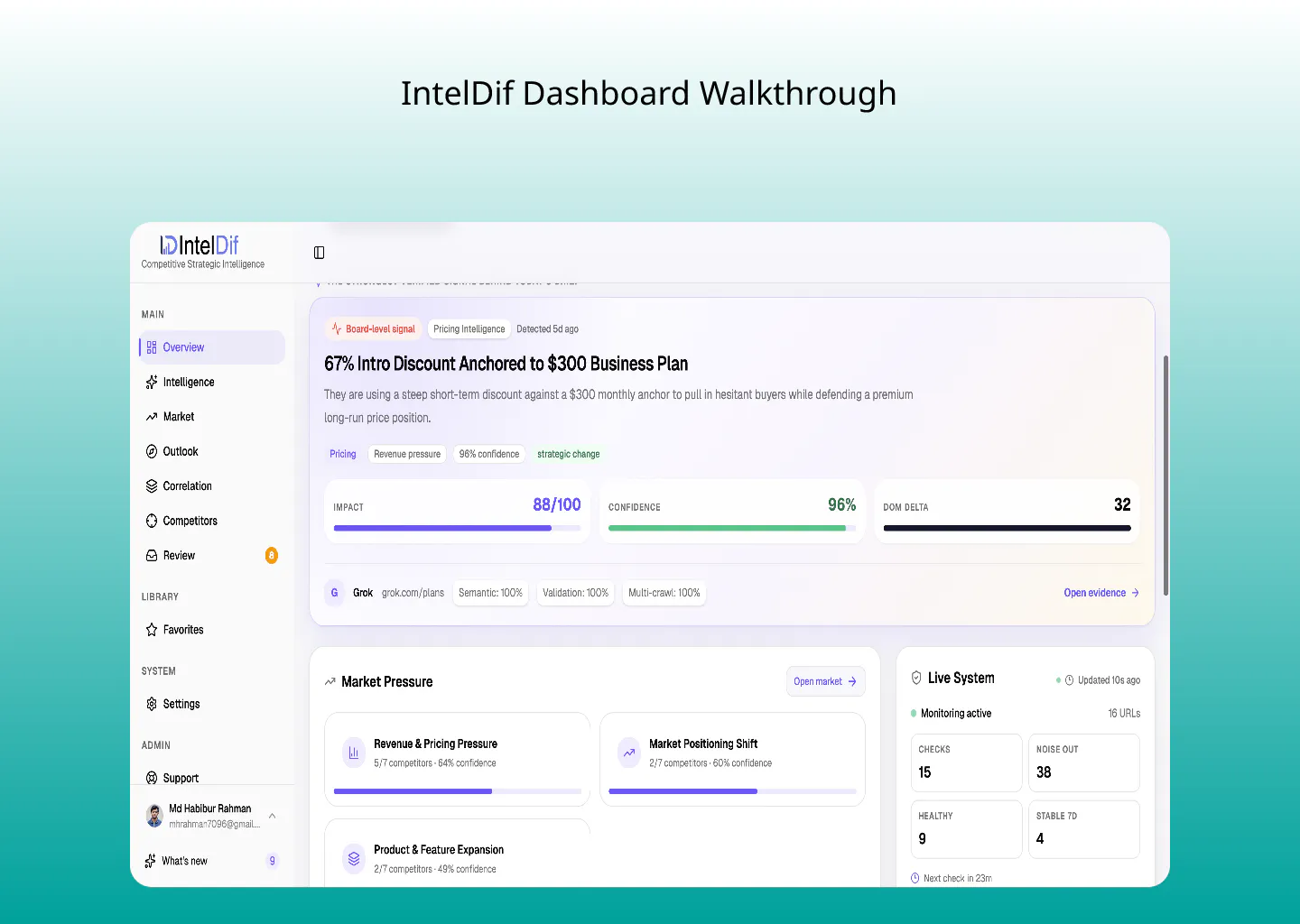
Task: Click the Product & Feature Expansion layers icon
Action: [354, 858]
